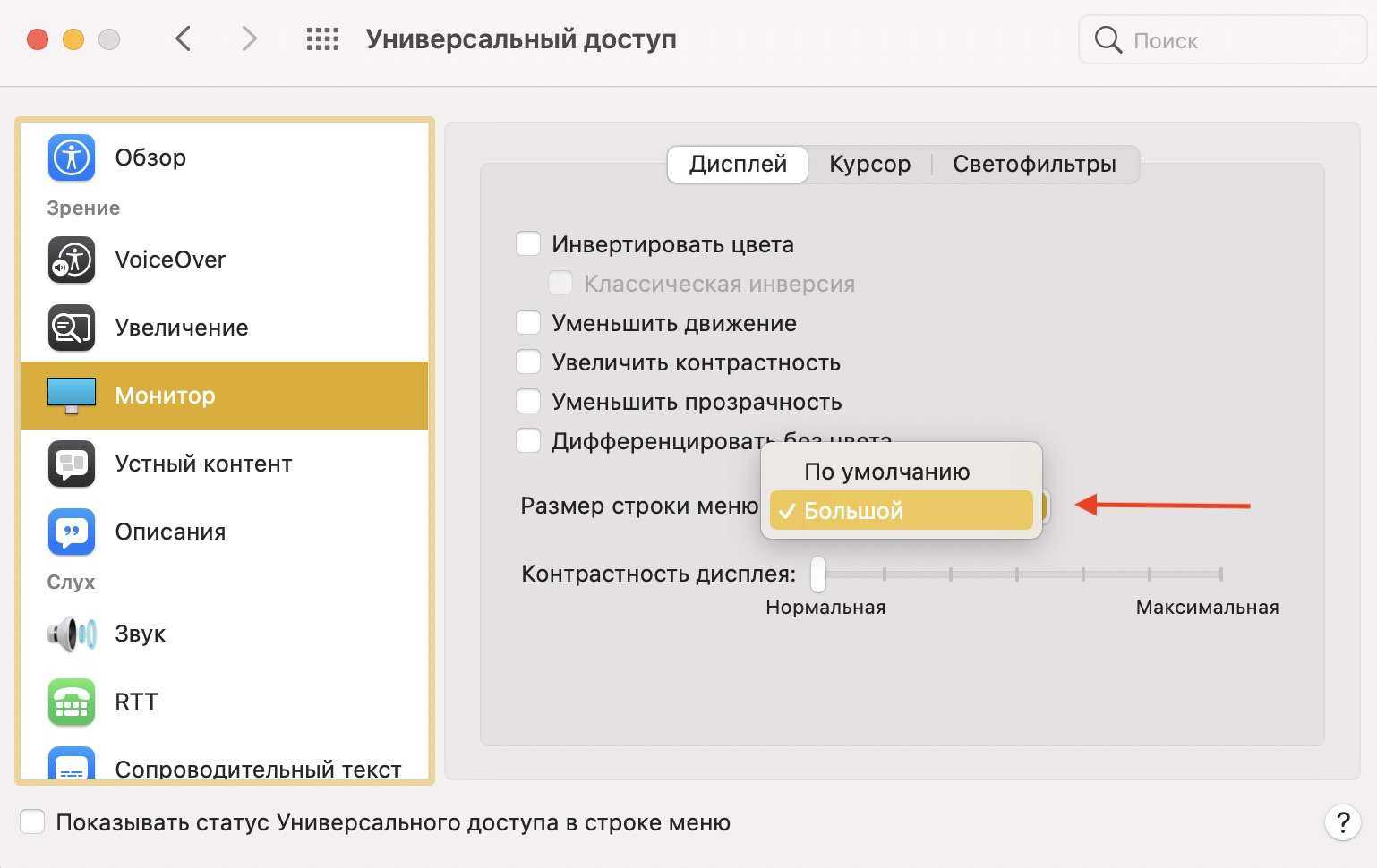The width and height of the screenshot is (1377, 868).
Task: Toggle Уменьшить движение checkbox
Action: pyautogui.click(x=528, y=323)
